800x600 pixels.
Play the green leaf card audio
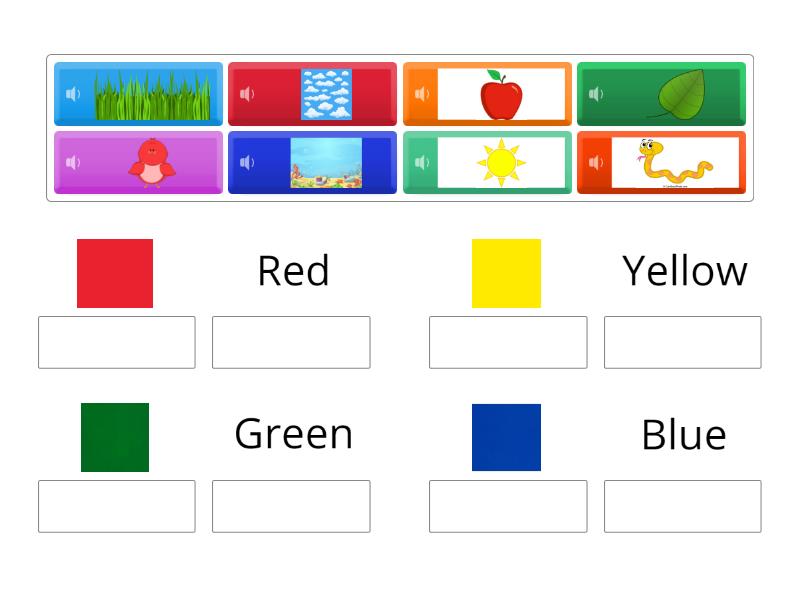pyautogui.click(x=595, y=94)
